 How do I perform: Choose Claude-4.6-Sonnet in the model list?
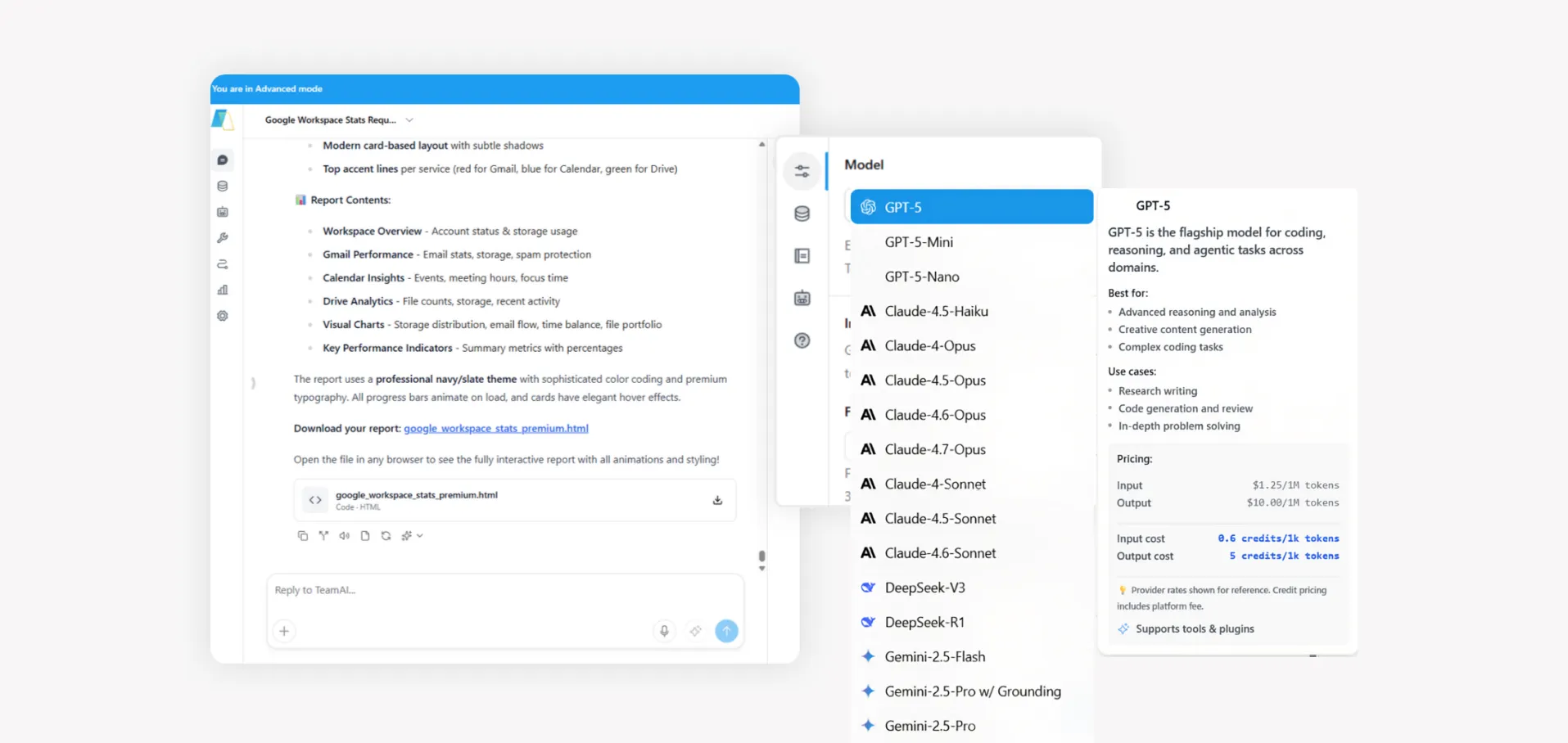972,553
